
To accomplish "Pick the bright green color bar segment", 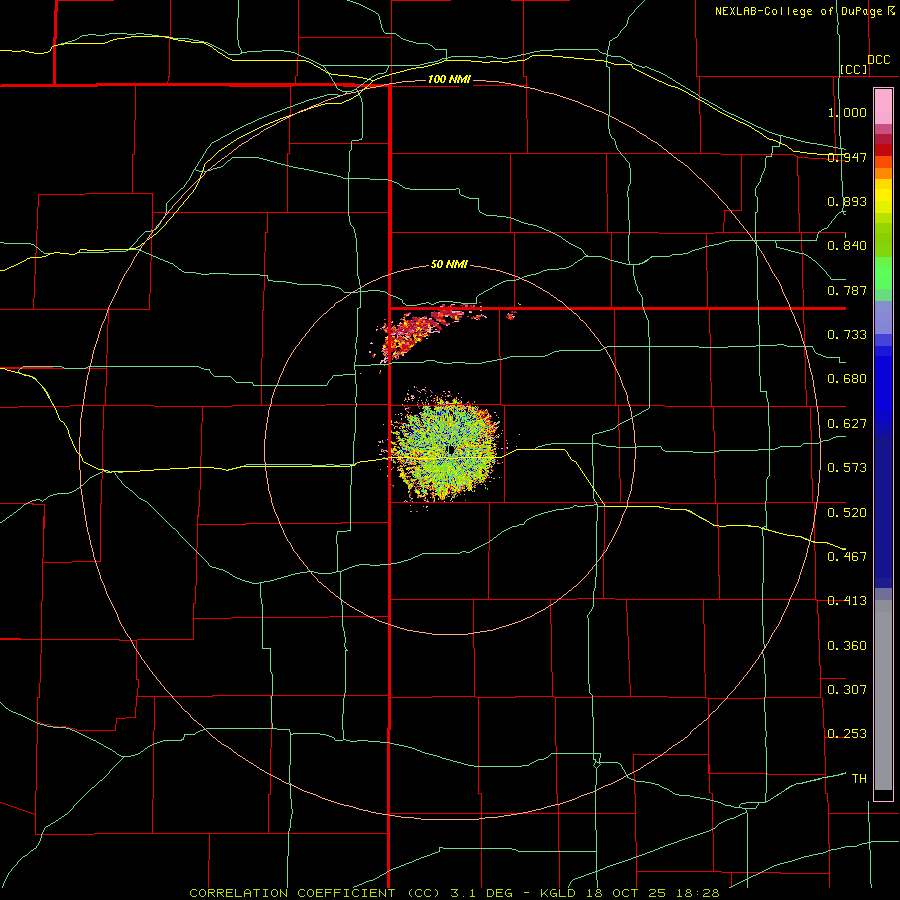I will (883, 273).
